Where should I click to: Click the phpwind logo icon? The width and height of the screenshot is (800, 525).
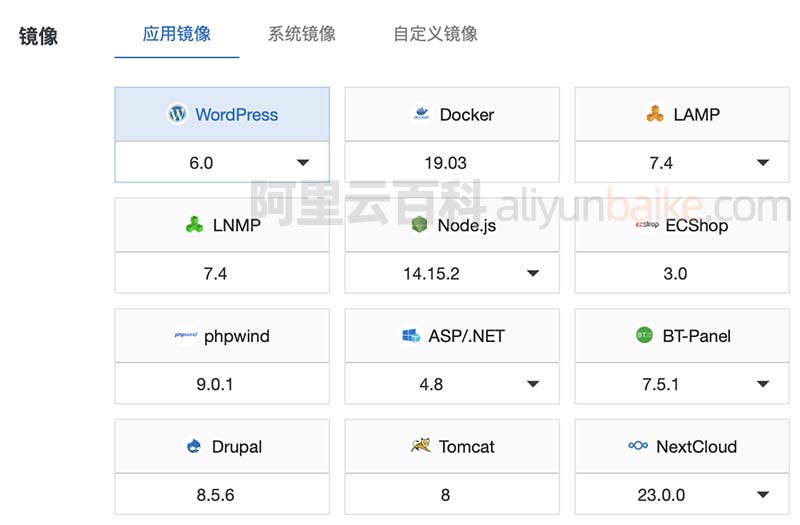(x=186, y=335)
